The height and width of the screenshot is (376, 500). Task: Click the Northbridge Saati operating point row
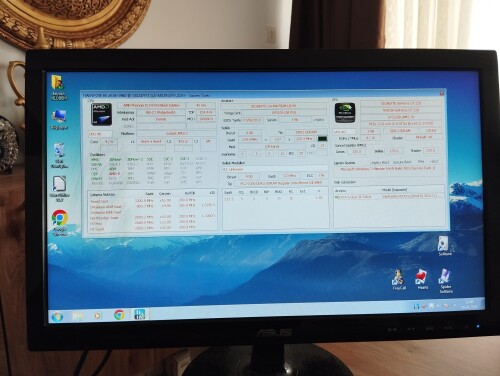153,217
